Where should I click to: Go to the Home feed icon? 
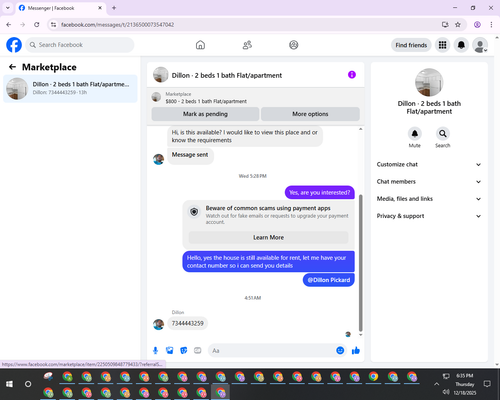click(x=200, y=45)
